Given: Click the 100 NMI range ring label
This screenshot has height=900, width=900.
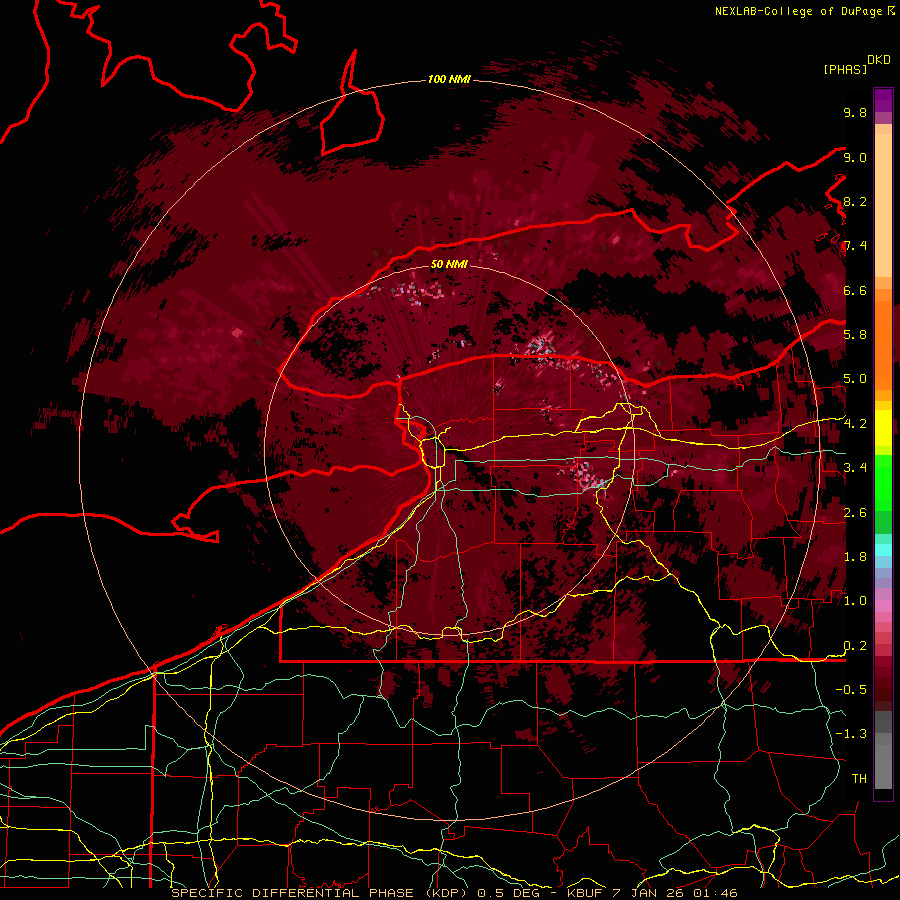Looking at the screenshot, I should click(449, 79).
